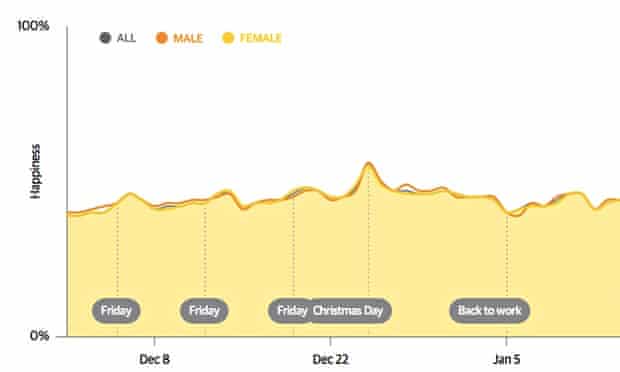Select the third Friday marker badge

pos(290,311)
